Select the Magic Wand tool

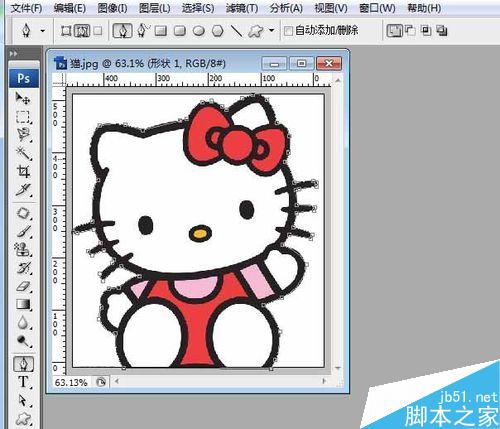pos(23,153)
